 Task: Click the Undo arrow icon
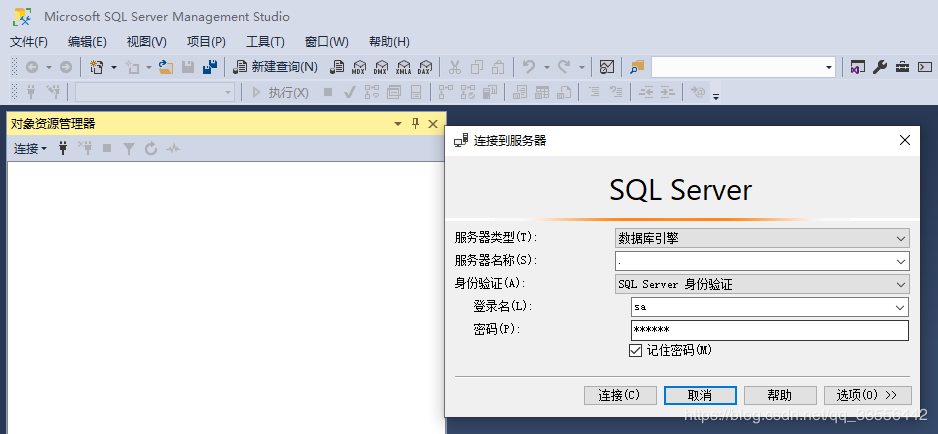[529, 67]
